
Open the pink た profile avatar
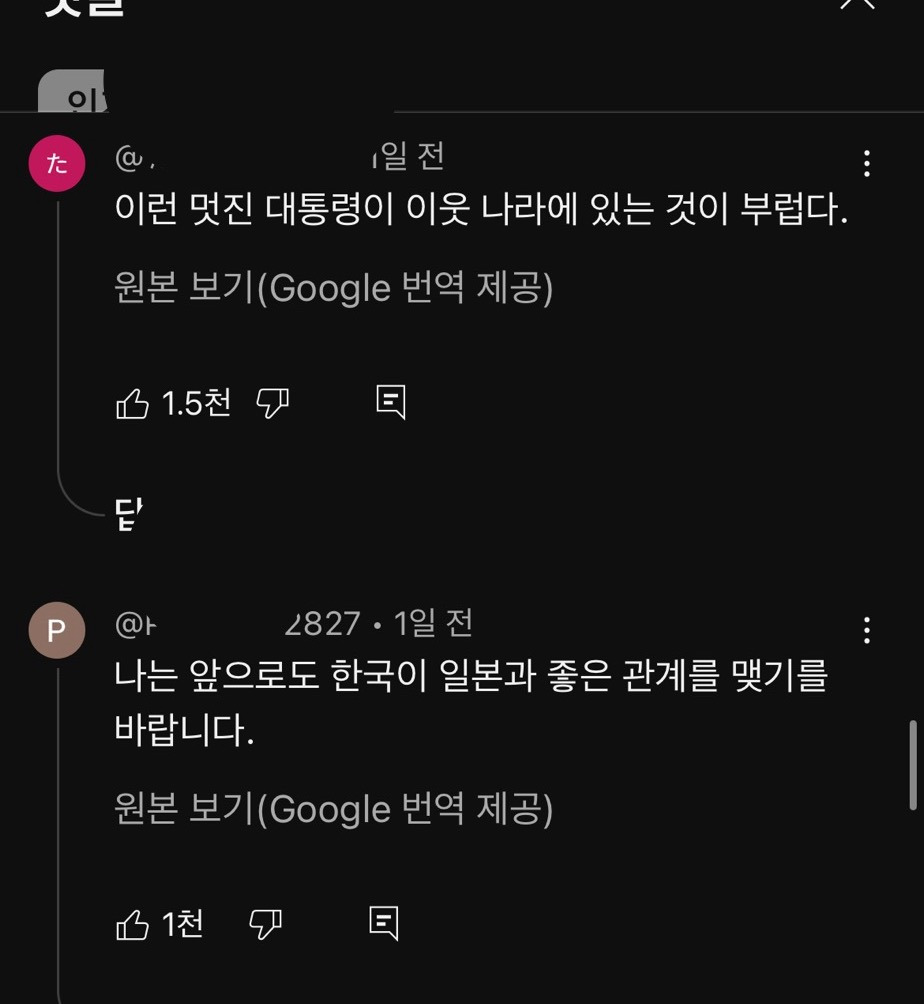coord(57,163)
